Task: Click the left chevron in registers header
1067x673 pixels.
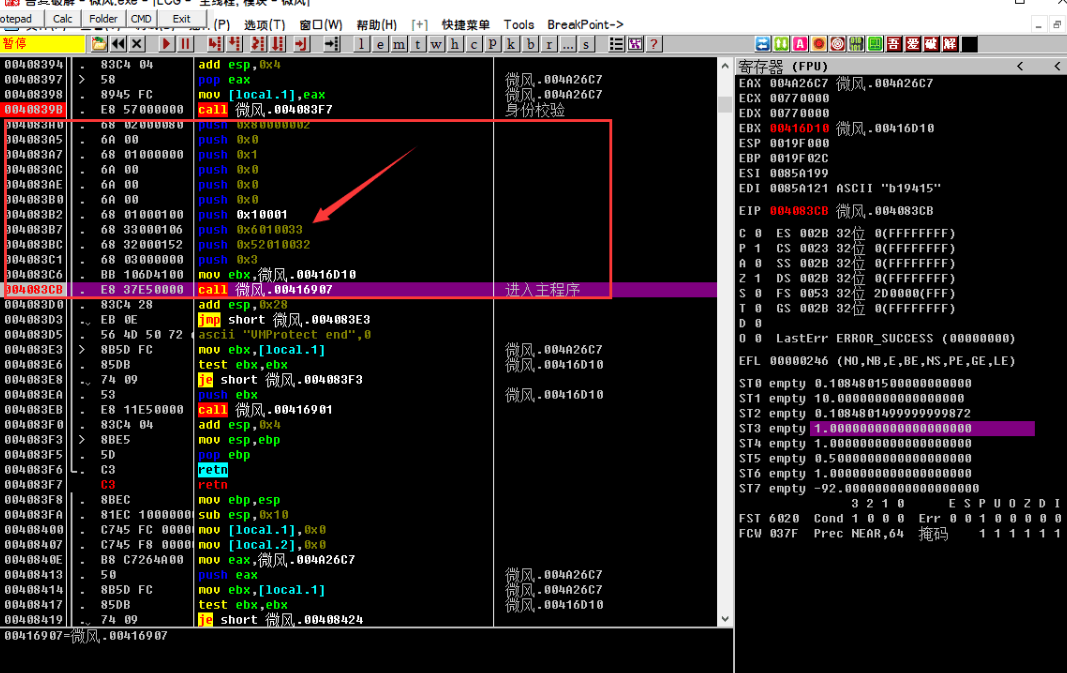Action: tap(1020, 66)
